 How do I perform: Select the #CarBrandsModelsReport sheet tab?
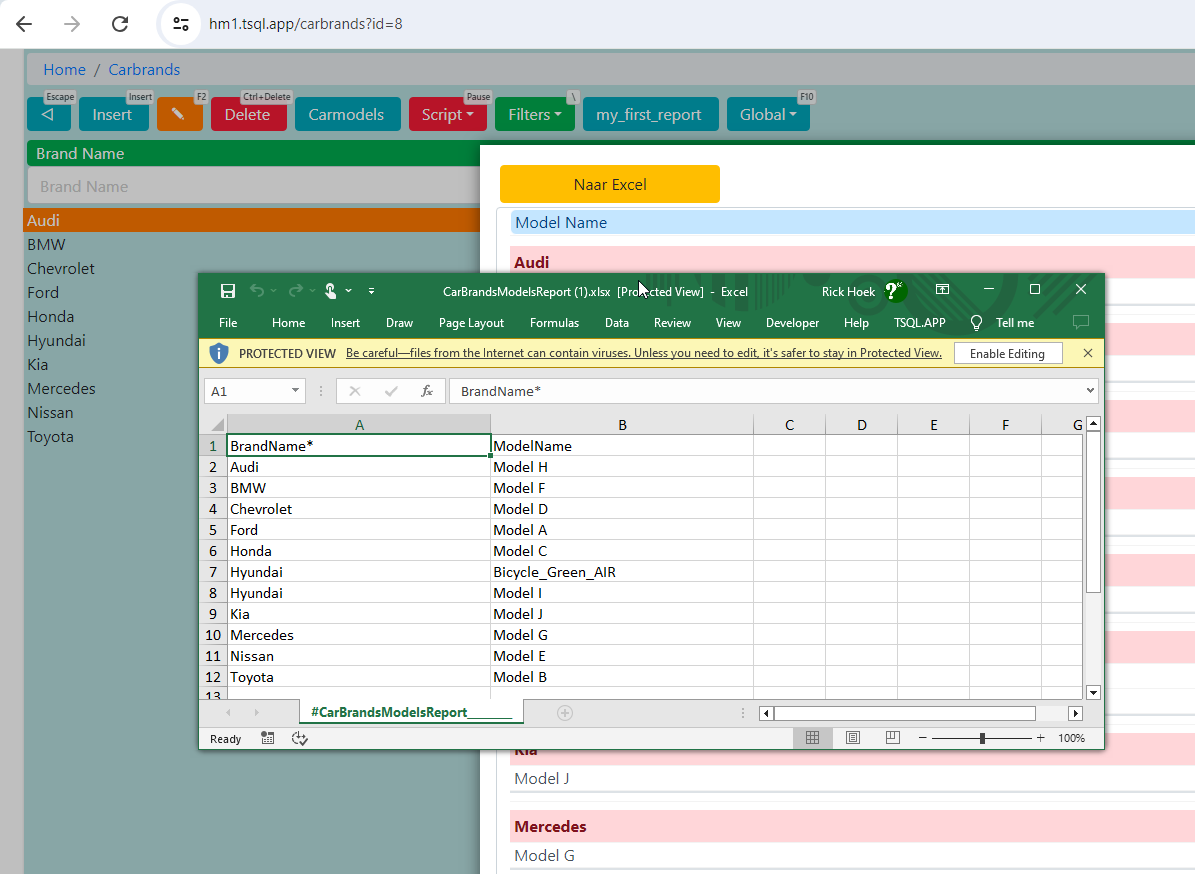[412, 712]
